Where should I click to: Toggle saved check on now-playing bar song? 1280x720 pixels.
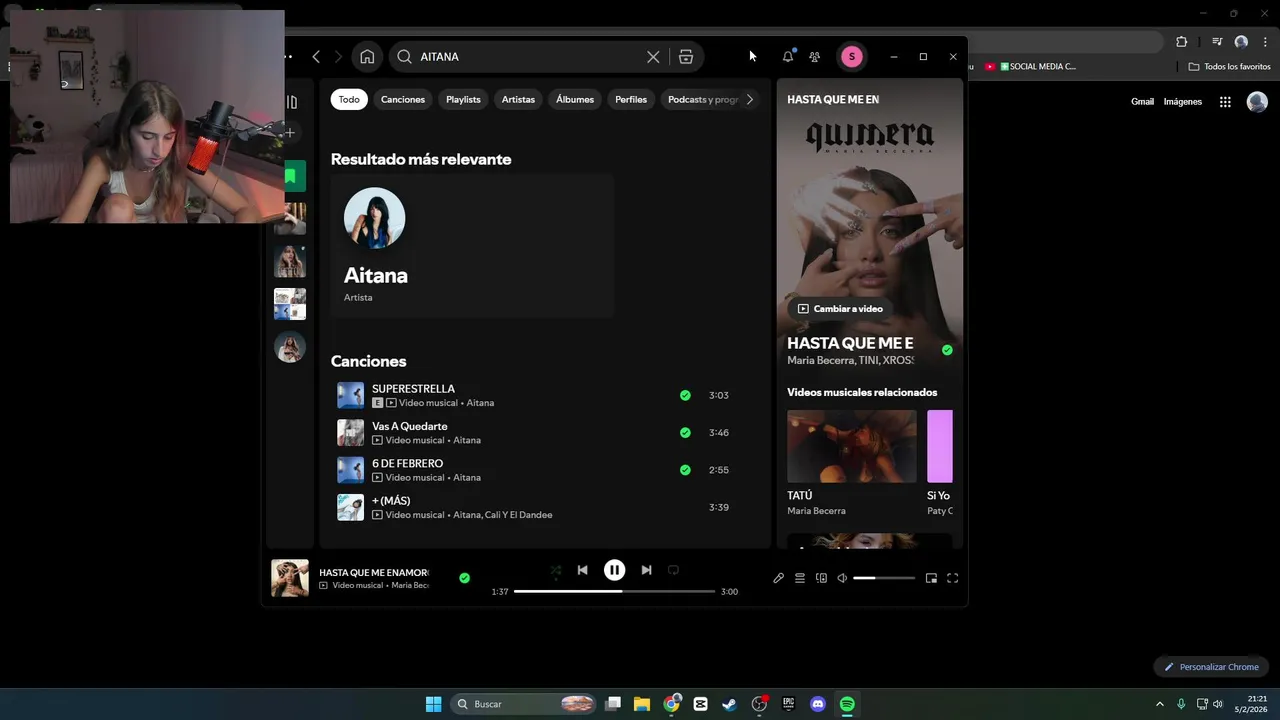464,578
